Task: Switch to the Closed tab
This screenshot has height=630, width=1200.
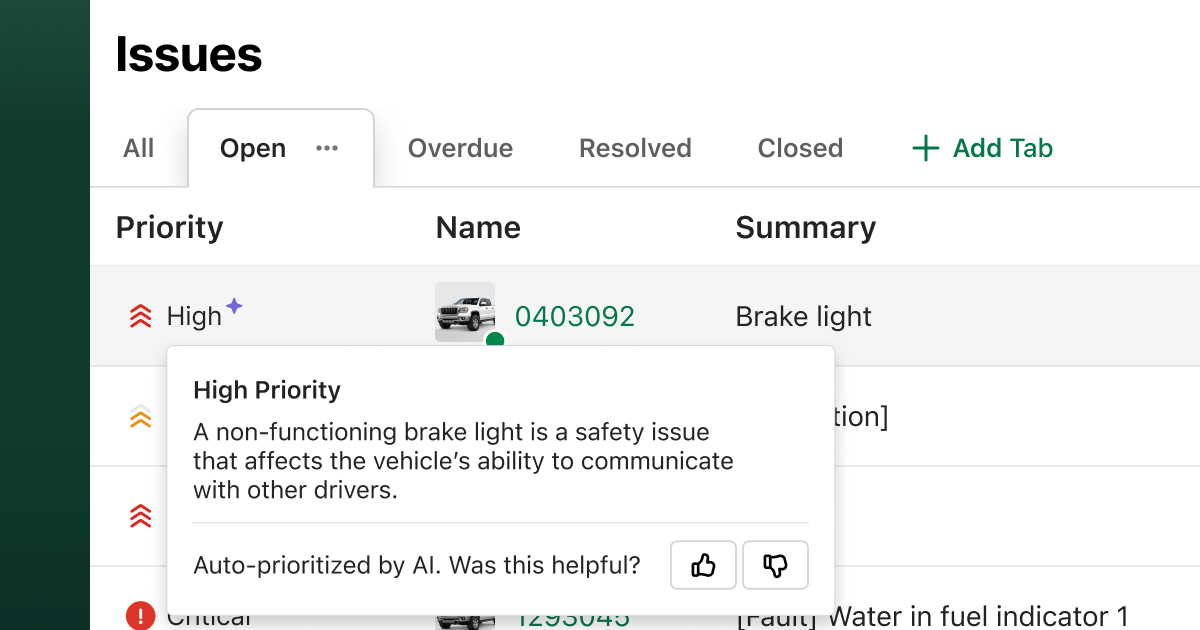Action: coord(800,148)
